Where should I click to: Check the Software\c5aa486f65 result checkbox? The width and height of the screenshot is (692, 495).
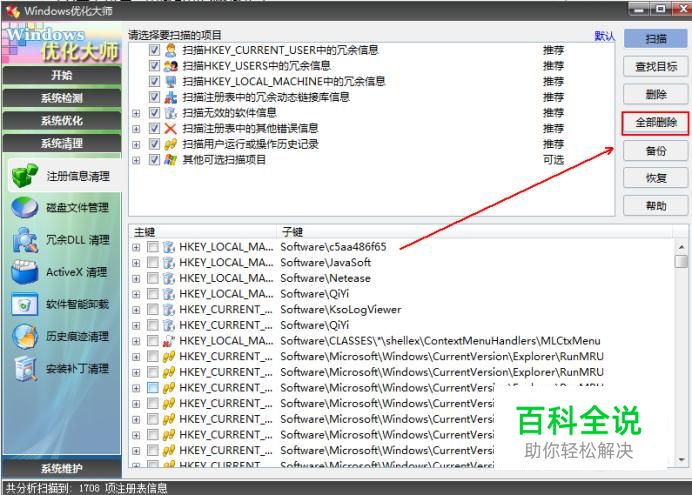click(153, 247)
